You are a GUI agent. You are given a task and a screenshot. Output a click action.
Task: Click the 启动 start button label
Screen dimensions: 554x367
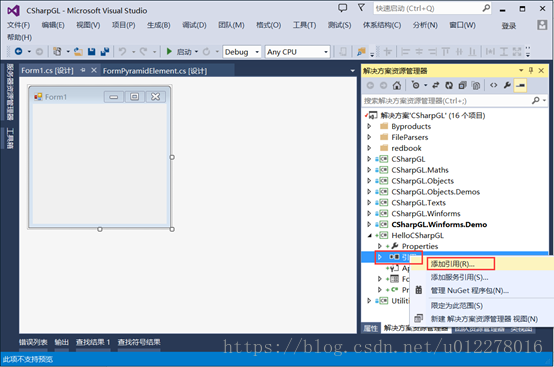click(184, 52)
